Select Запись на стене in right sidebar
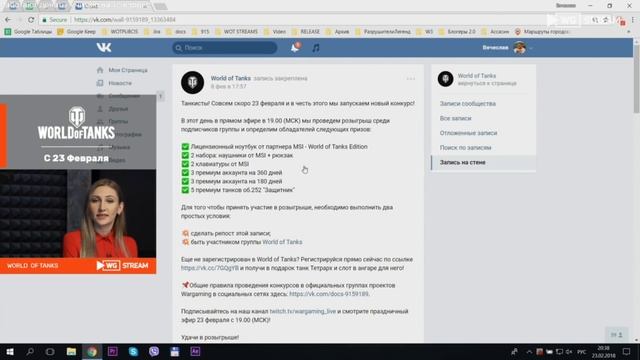640x360 pixels. click(484, 162)
